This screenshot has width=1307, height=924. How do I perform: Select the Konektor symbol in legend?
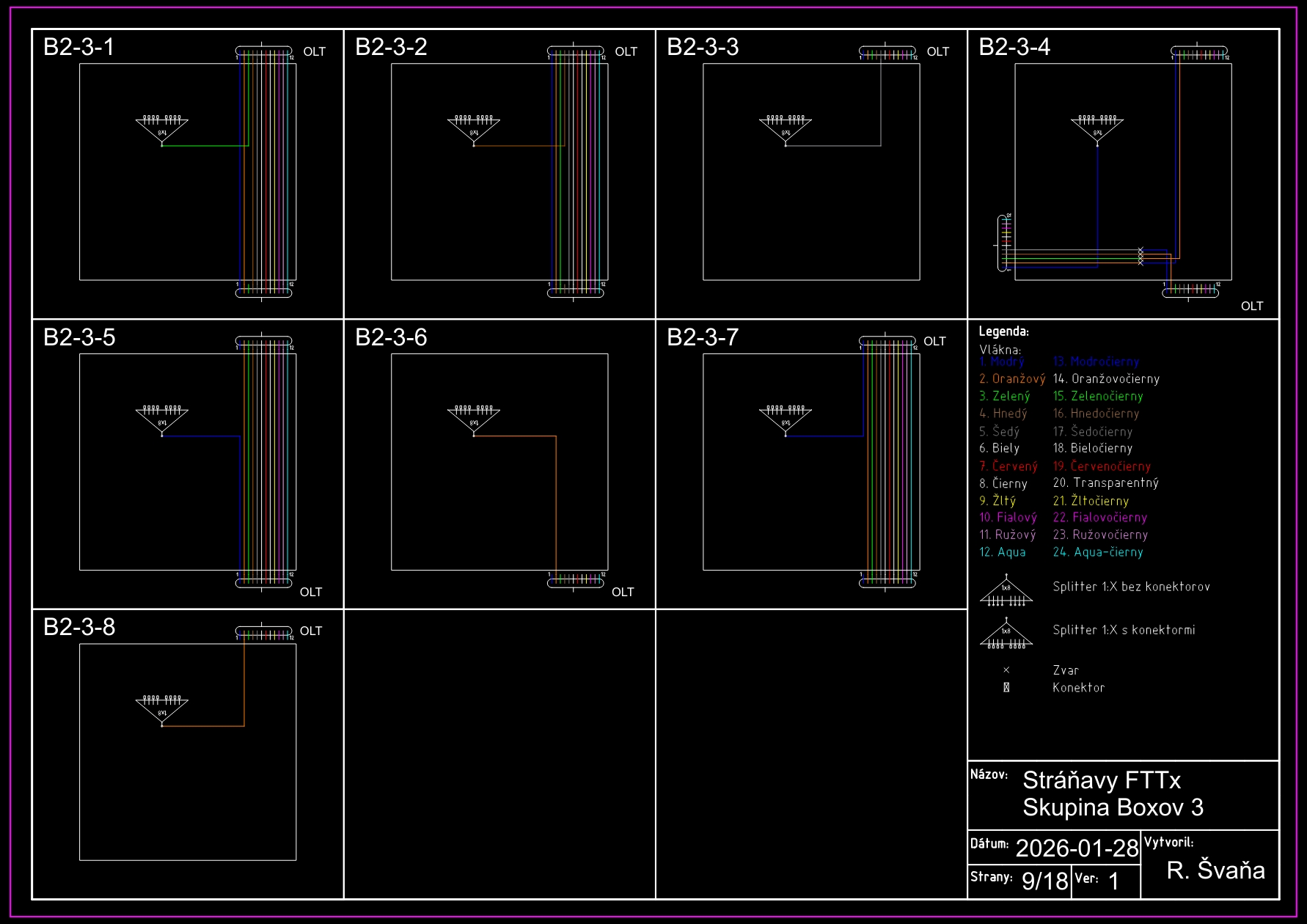coord(1006,688)
